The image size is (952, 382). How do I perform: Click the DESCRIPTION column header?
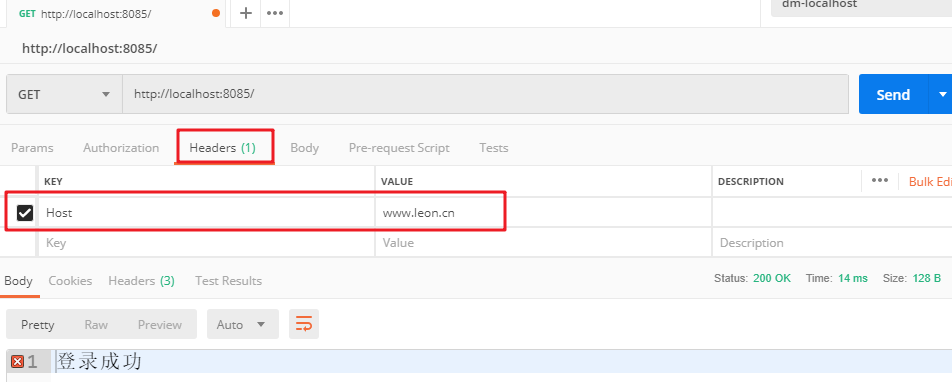(x=750, y=181)
